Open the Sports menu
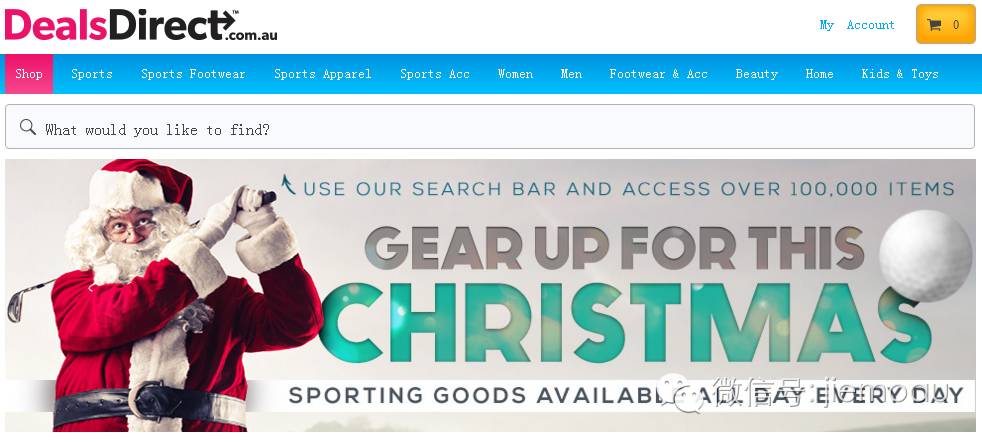Screen dimensions: 982x442 click(91, 74)
